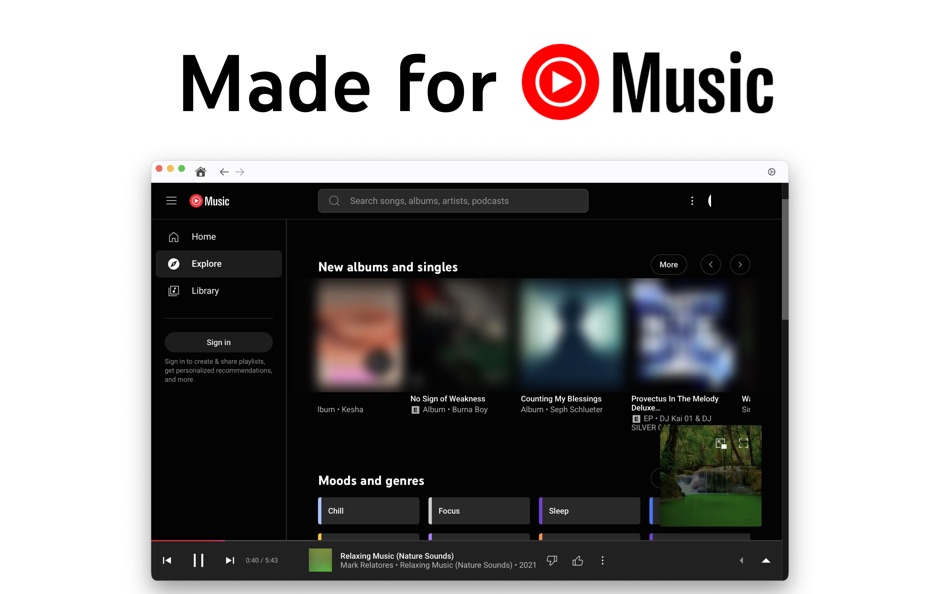
Task: Open Home in the sidebar
Action: (219, 236)
